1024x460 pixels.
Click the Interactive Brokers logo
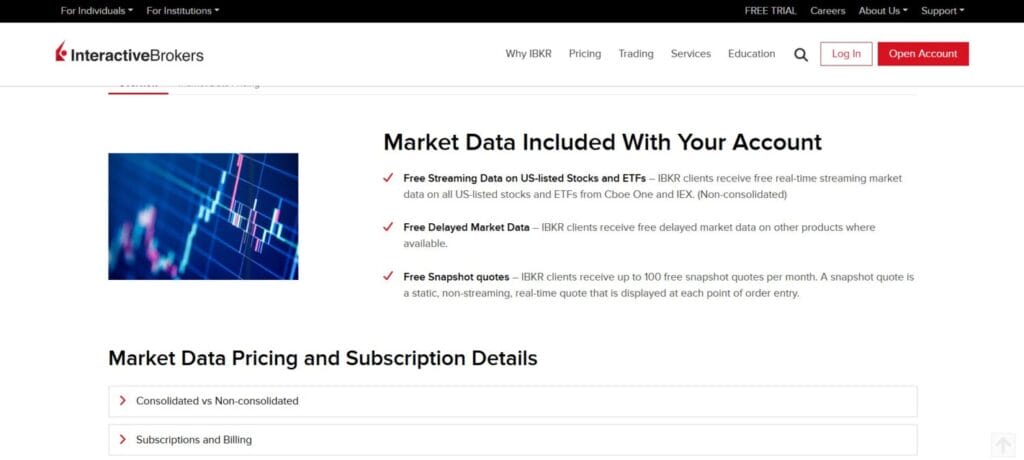[x=129, y=54]
